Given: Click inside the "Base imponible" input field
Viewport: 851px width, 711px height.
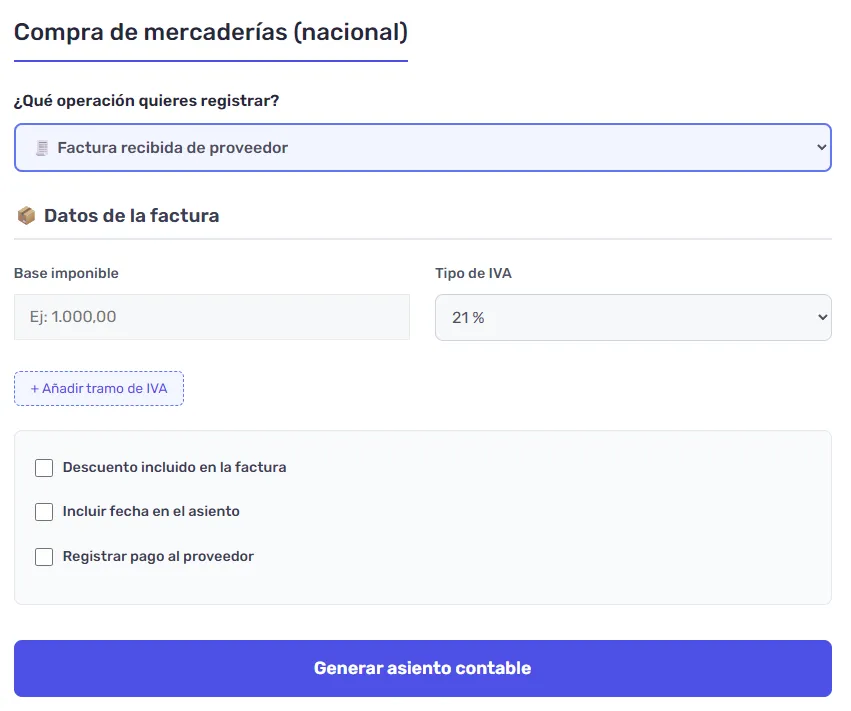Looking at the screenshot, I should click(211, 317).
